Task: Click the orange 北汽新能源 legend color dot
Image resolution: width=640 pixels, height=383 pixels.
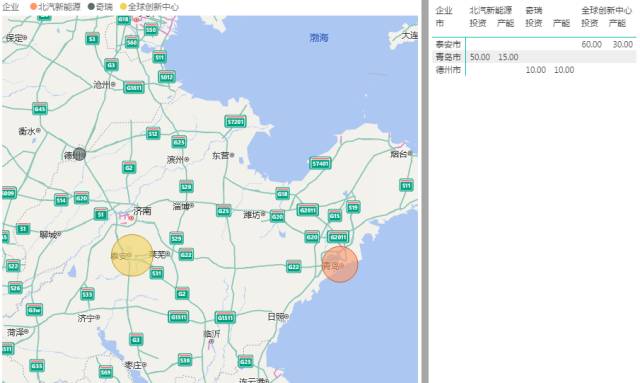Action: coord(34,7)
